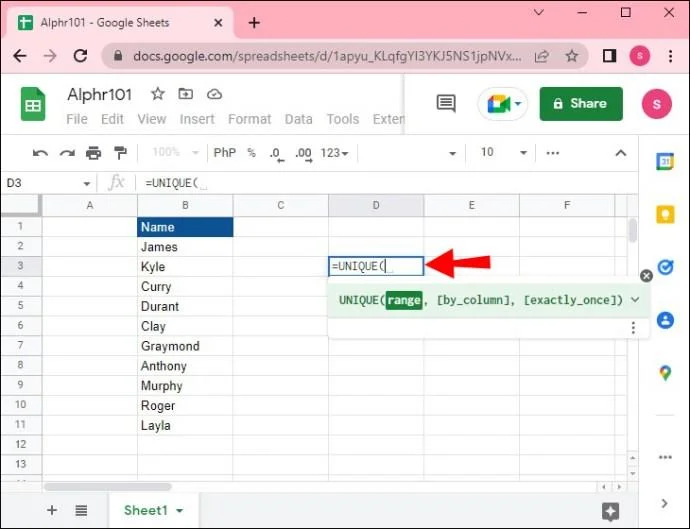Image resolution: width=690 pixels, height=529 pixels.
Task: Close the Alphr101 browser tab
Action: point(218,22)
